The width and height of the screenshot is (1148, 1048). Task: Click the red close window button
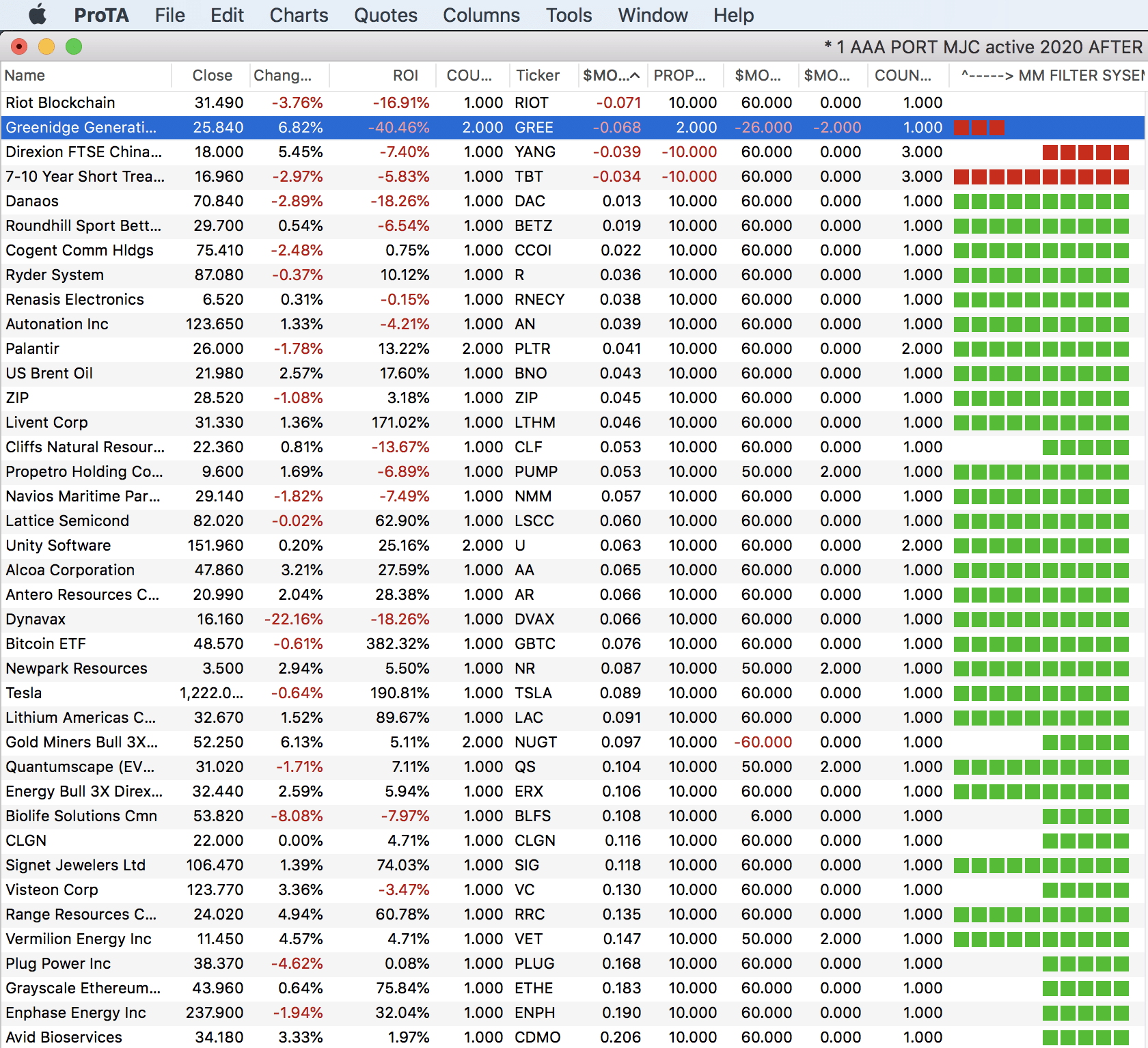[x=19, y=46]
